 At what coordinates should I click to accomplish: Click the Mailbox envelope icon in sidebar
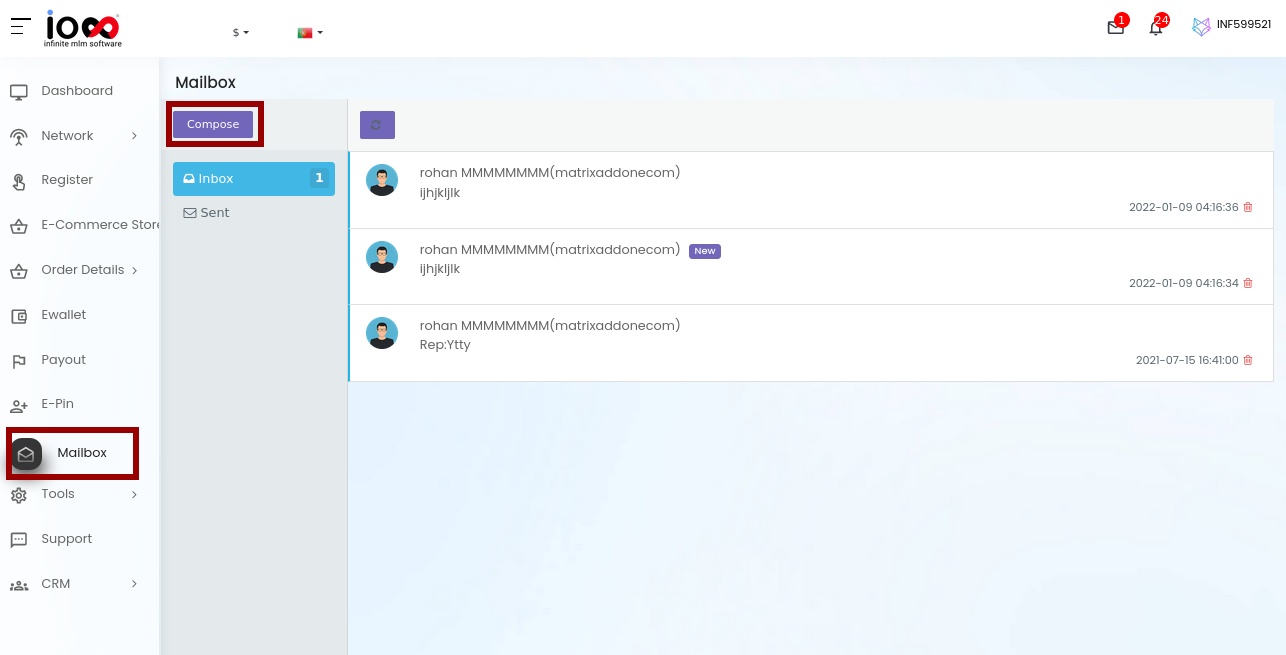click(26, 454)
